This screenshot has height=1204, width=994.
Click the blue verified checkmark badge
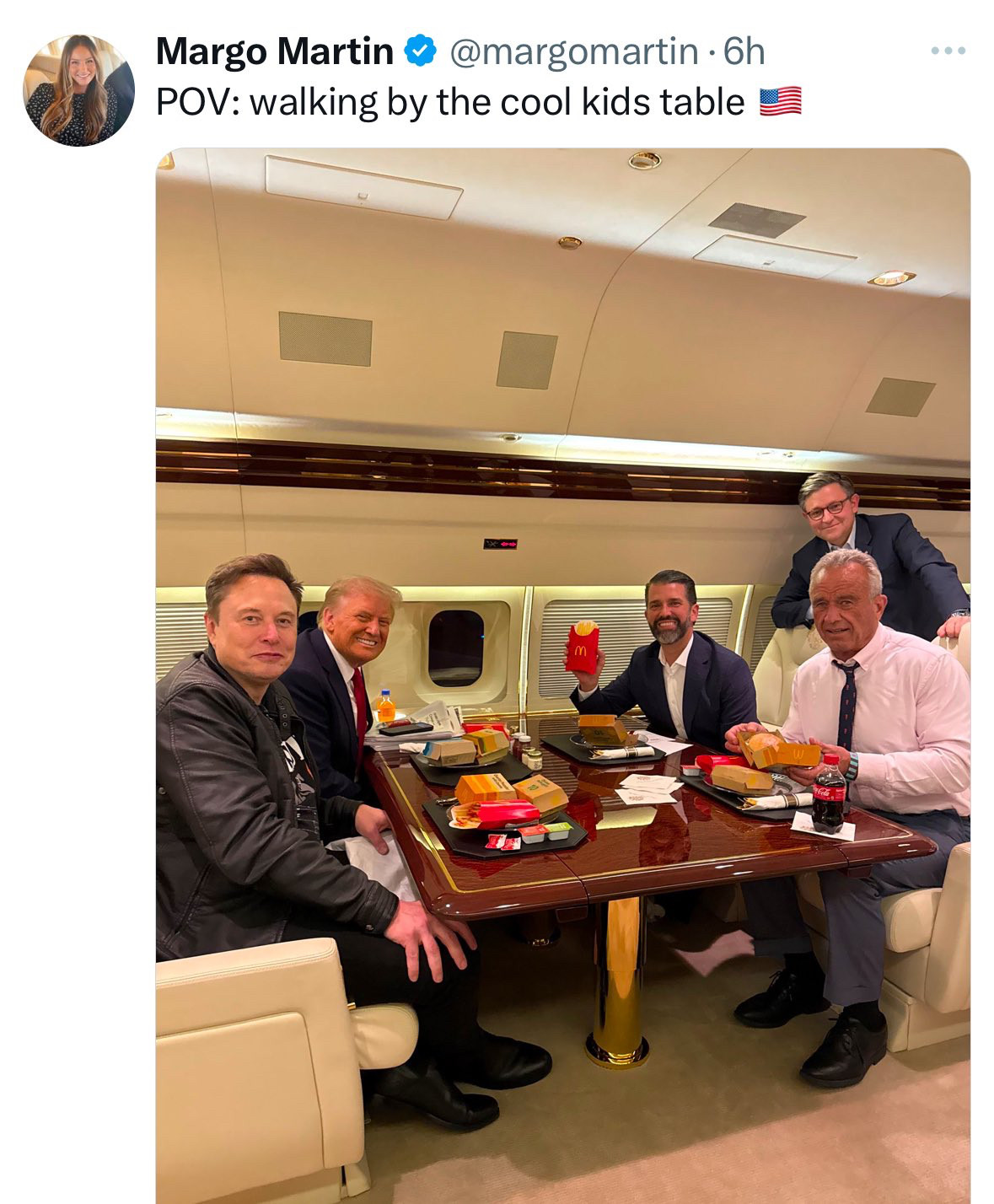click(420, 51)
